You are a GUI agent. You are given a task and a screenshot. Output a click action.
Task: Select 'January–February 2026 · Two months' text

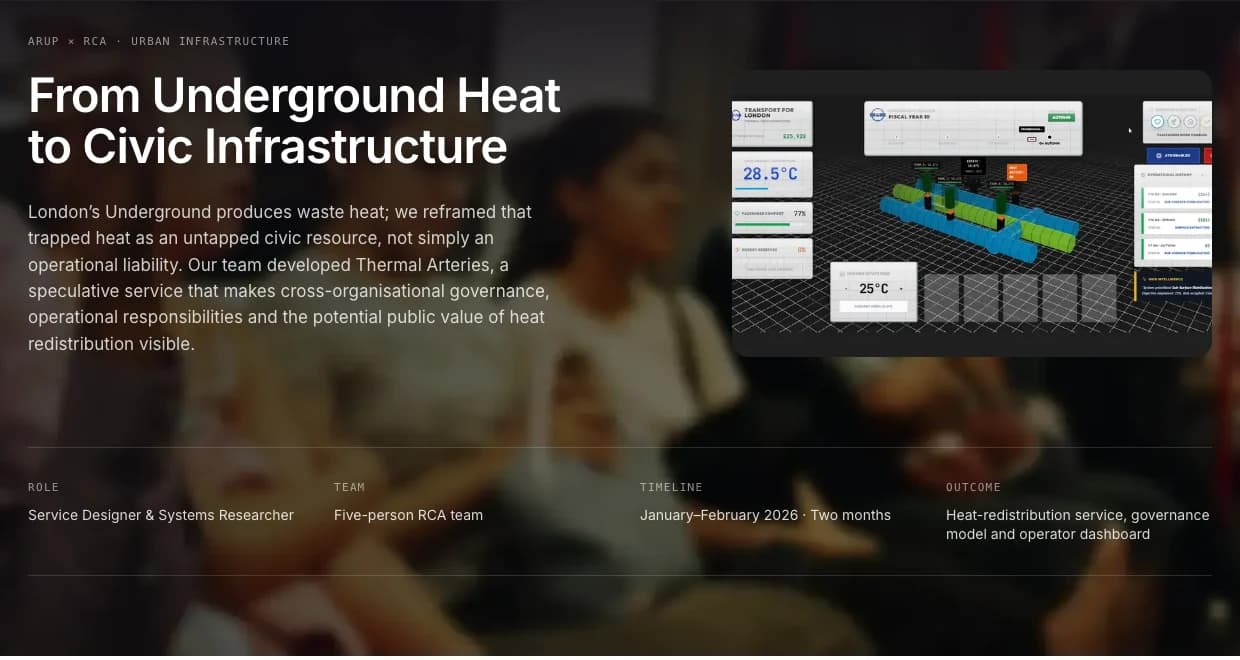(765, 515)
